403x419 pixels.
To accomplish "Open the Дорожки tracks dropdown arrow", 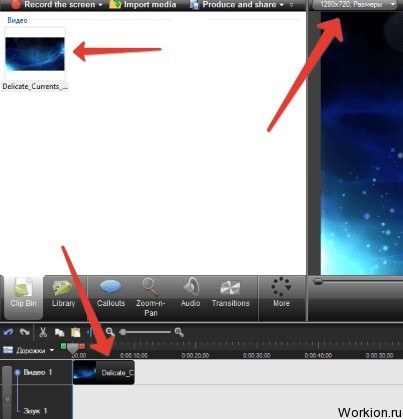I will (x=52, y=350).
